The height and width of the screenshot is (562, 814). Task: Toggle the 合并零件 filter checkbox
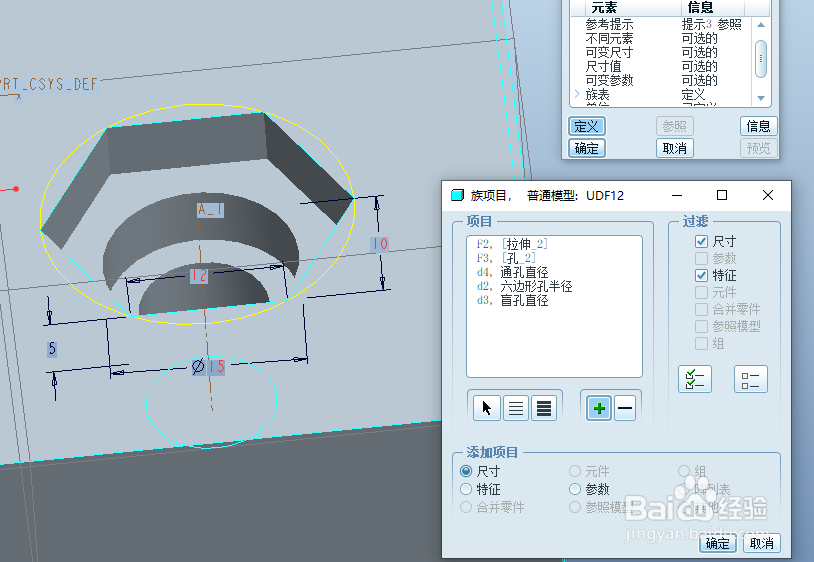pos(701,309)
